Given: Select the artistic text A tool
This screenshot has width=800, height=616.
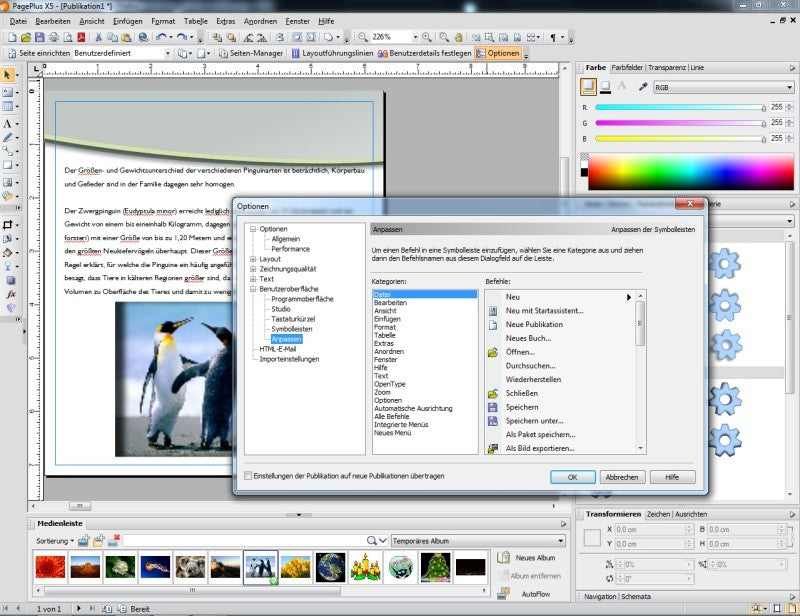Looking at the screenshot, I should 7,124.
